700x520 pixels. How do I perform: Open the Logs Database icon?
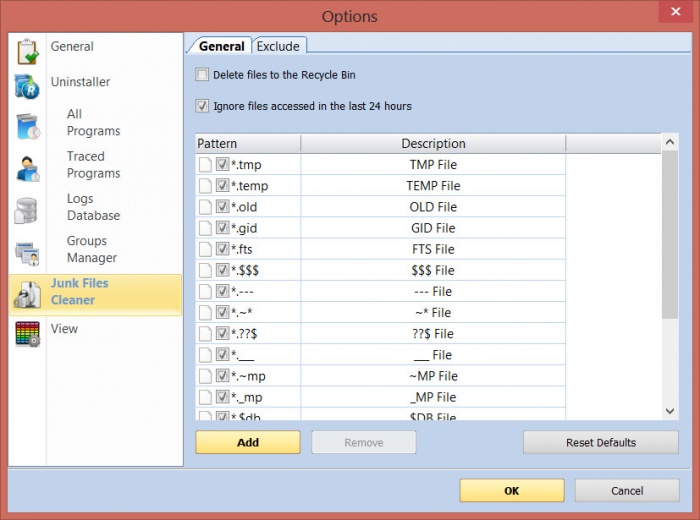[27, 210]
